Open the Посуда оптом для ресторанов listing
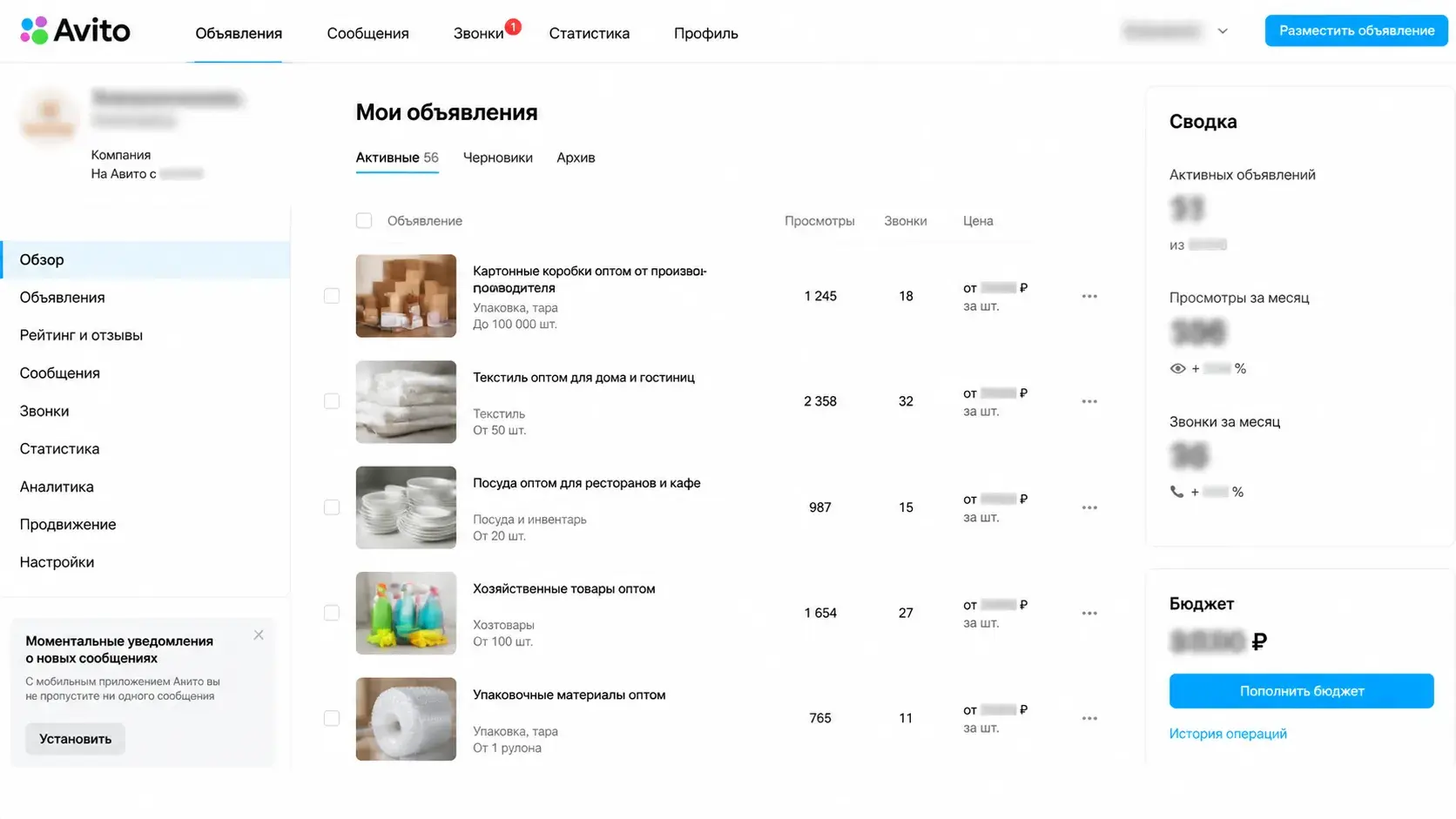Viewport: 1456px width, 819px height. [x=586, y=483]
